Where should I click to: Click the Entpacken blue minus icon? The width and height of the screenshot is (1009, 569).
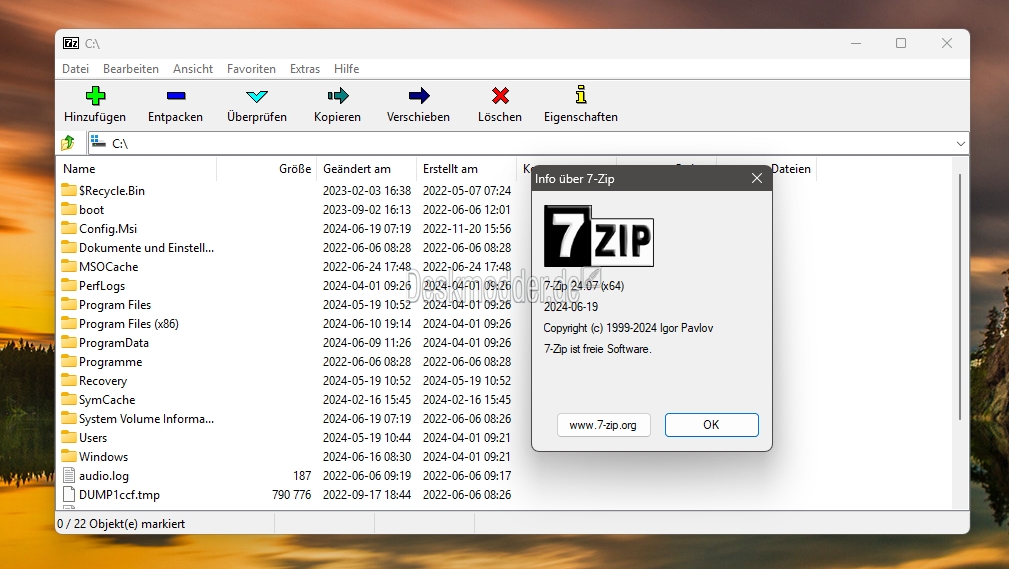[176, 96]
